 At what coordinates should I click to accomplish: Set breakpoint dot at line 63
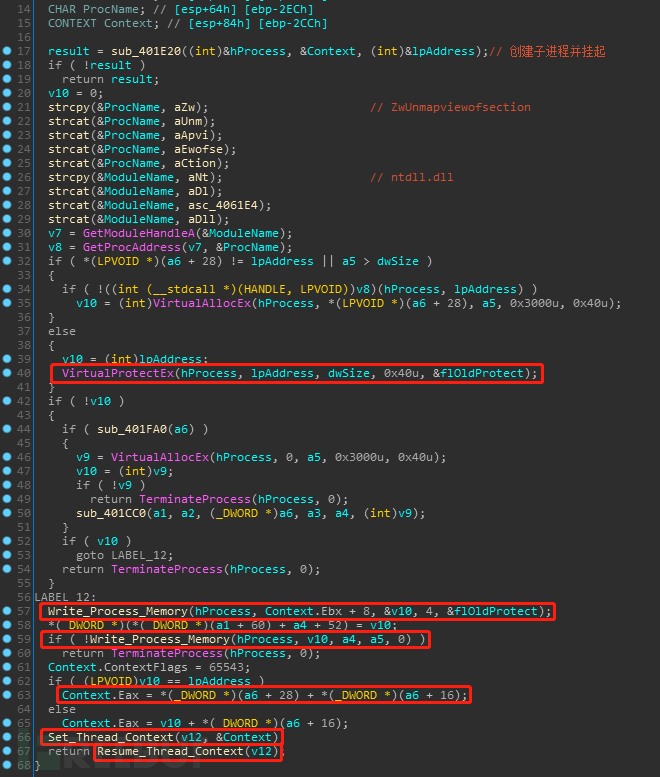point(7,695)
